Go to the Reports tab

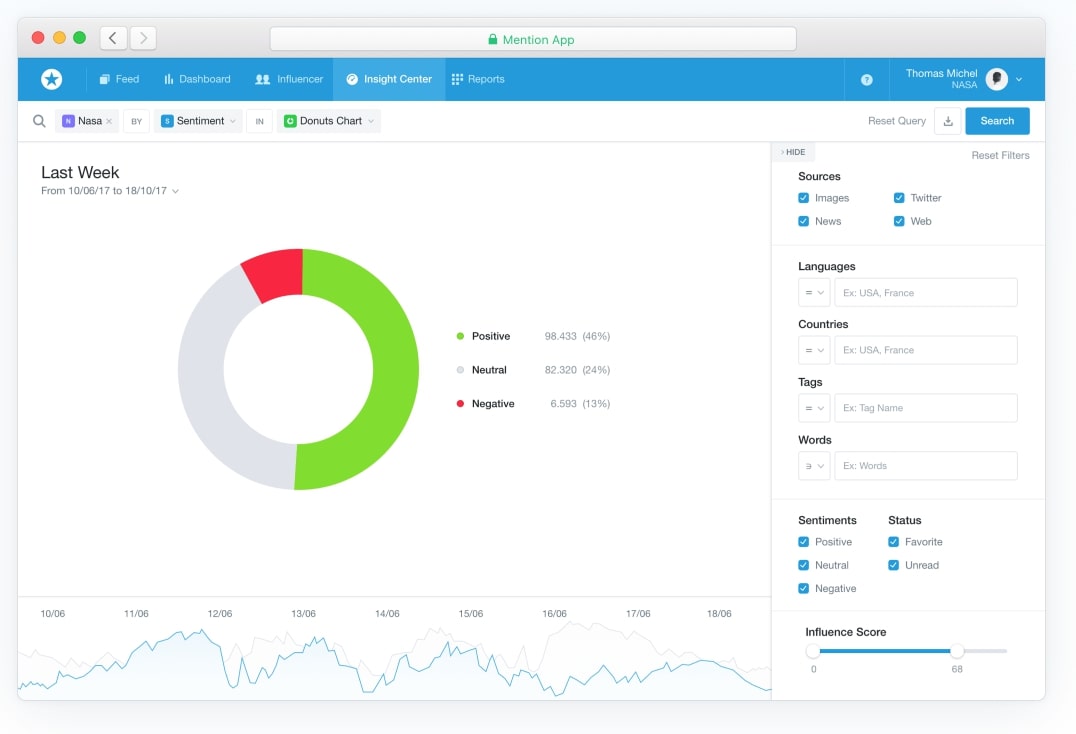pyautogui.click(x=478, y=79)
